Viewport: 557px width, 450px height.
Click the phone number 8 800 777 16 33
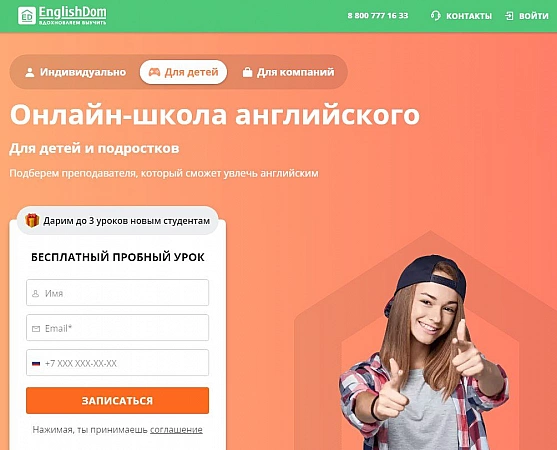(378, 16)
